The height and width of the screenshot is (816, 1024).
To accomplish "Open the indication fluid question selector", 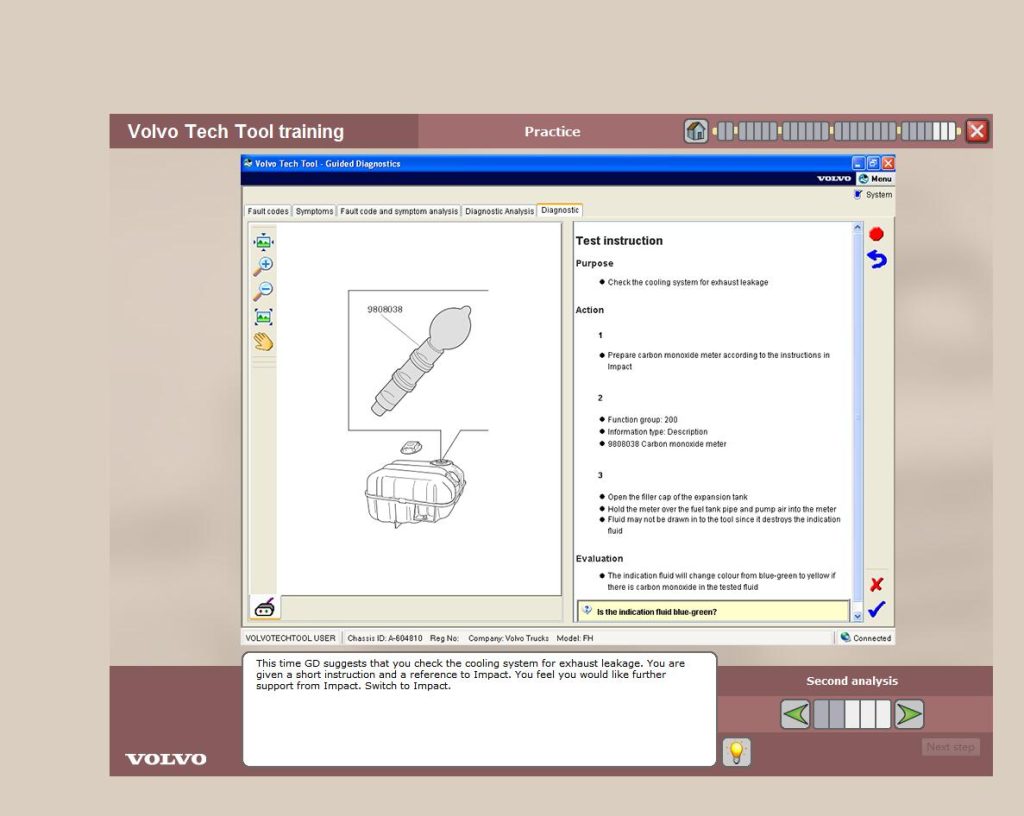I will point(712,610).
